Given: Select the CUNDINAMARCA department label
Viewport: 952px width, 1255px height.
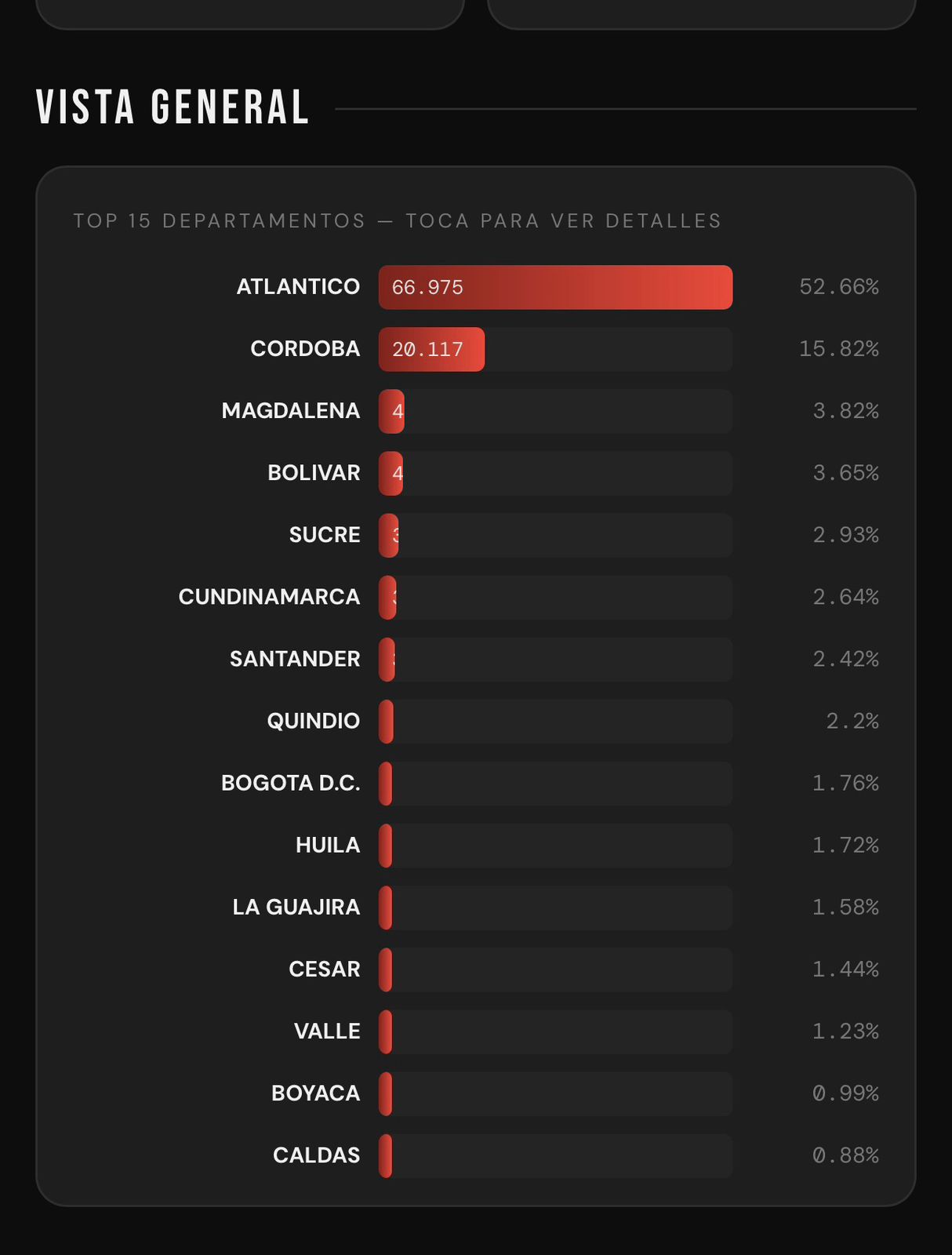Looking at the screenshot, I should click(269, 597).
